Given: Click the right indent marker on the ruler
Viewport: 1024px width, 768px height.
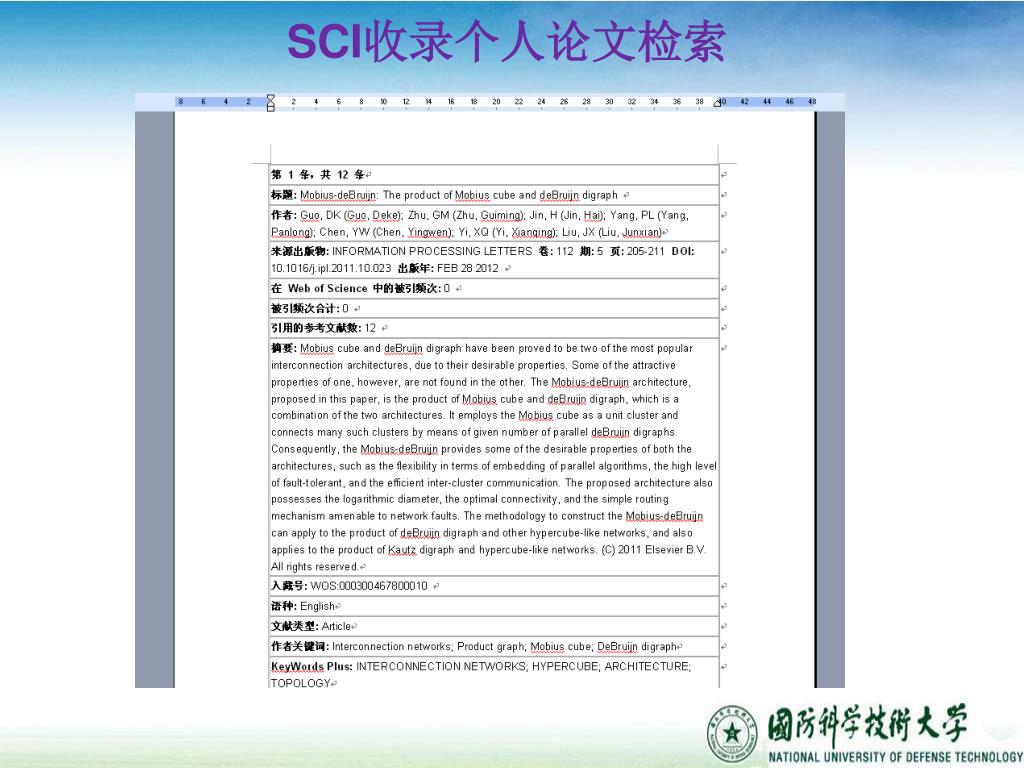Looking at the screenshot, I should [x=717, y=103].
